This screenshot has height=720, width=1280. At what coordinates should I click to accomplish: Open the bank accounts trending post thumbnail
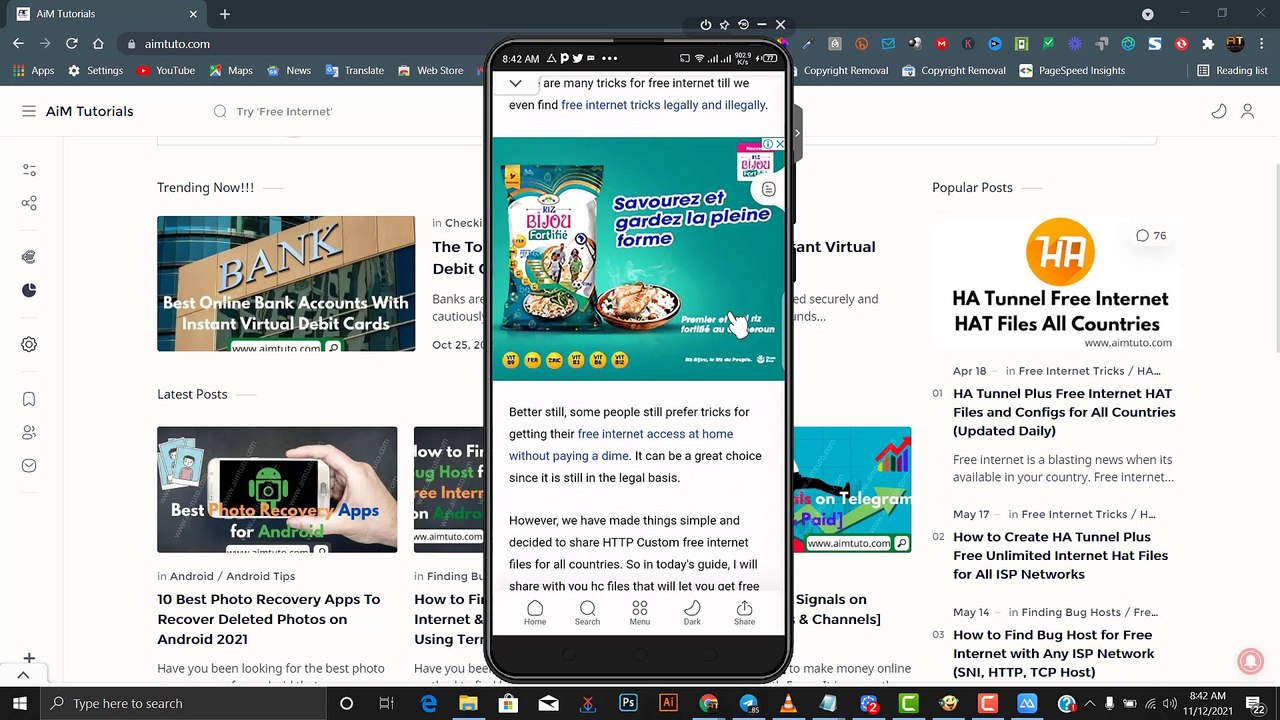(286, 284)
